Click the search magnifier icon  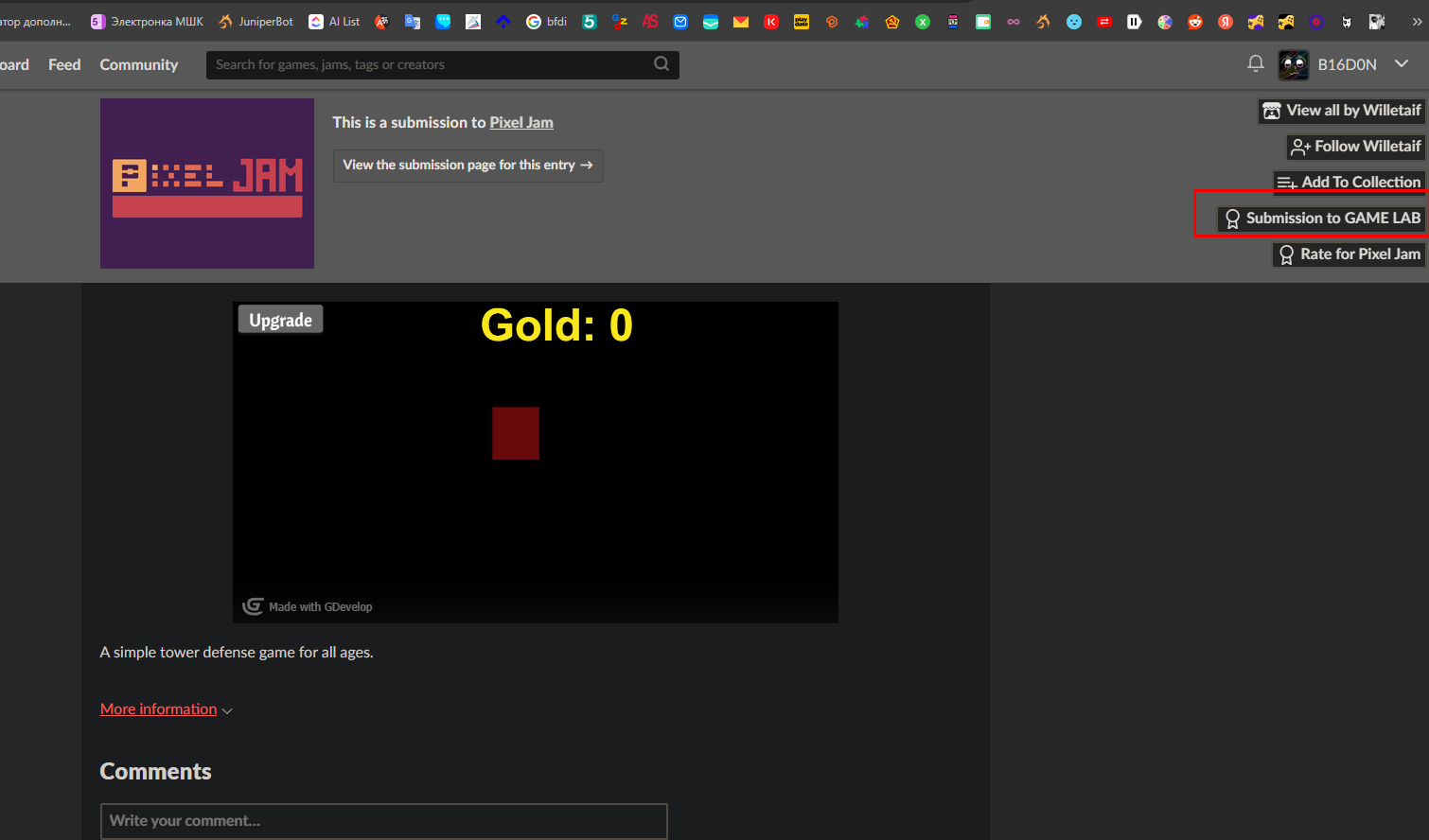(x=661, y=64)
